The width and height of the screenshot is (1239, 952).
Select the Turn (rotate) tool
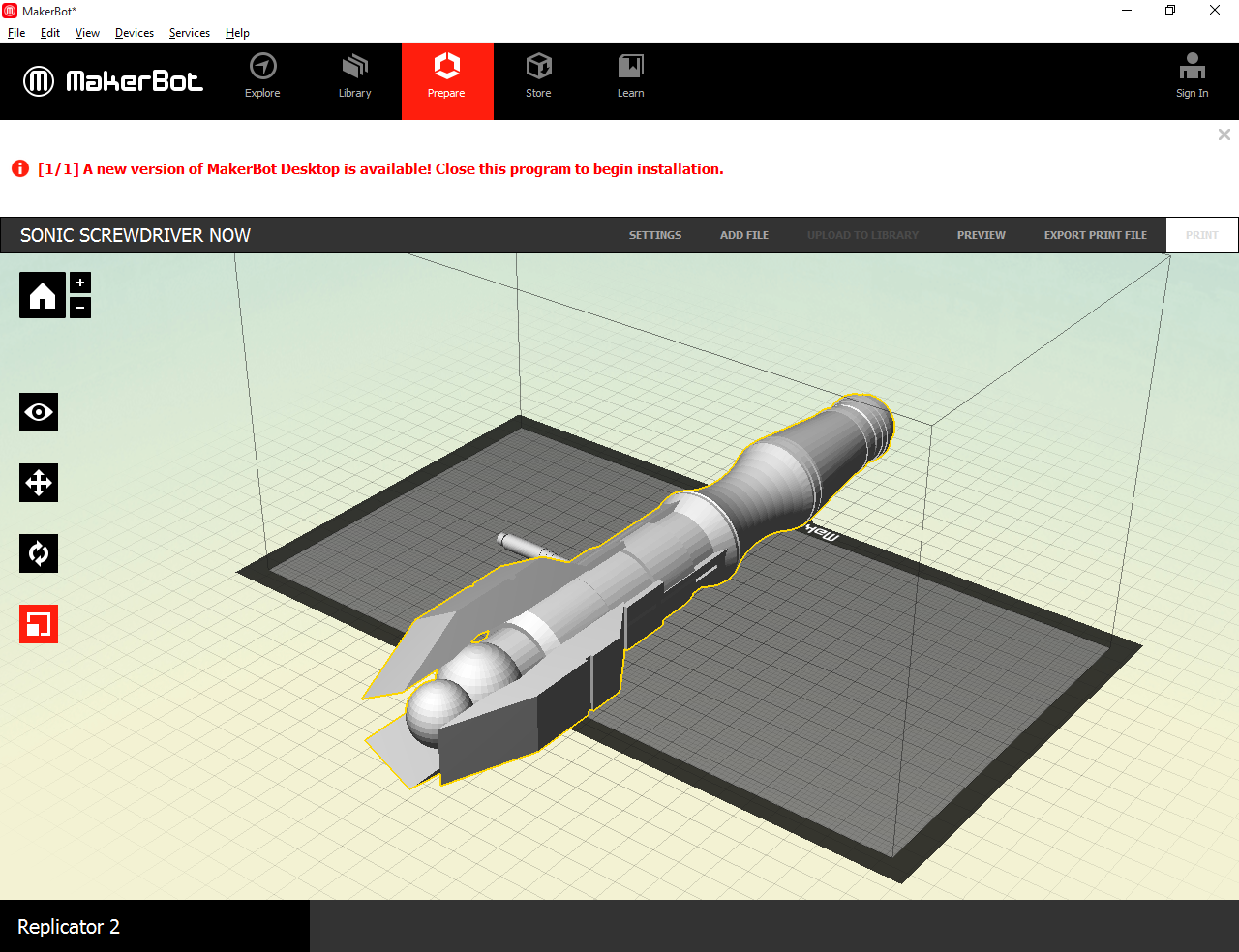[x=39, y=553]
